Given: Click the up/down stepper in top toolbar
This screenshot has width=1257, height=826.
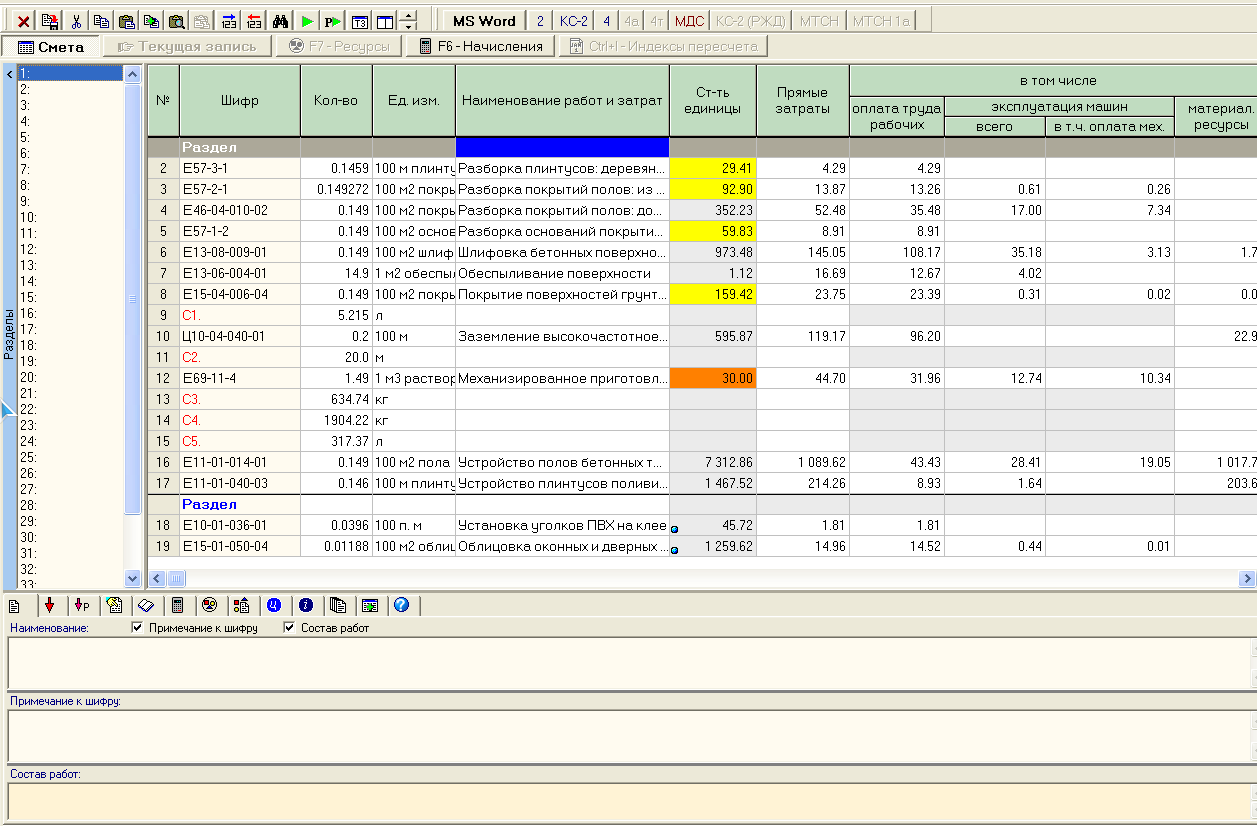Looking at the screenshot, I should tap(408, 21).
